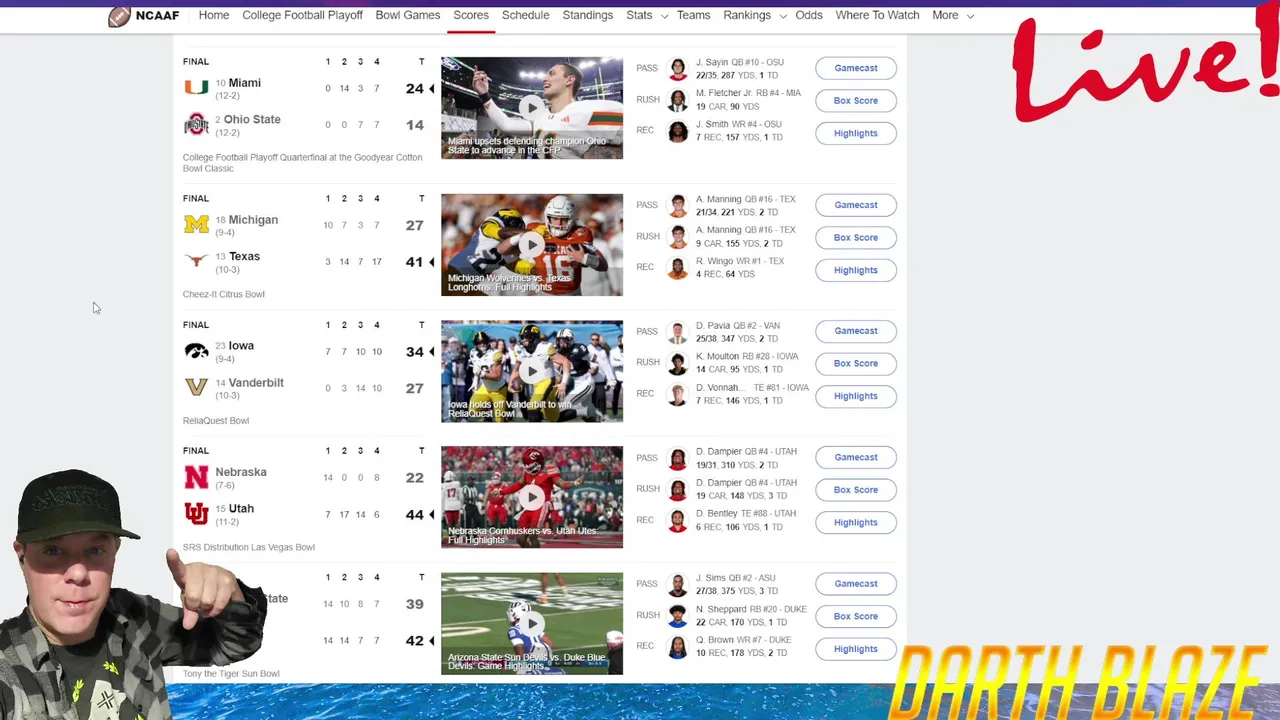1280x720 pixels.
Task: Click the Texas Longhorns logo
Action: (x=196, y=261)
